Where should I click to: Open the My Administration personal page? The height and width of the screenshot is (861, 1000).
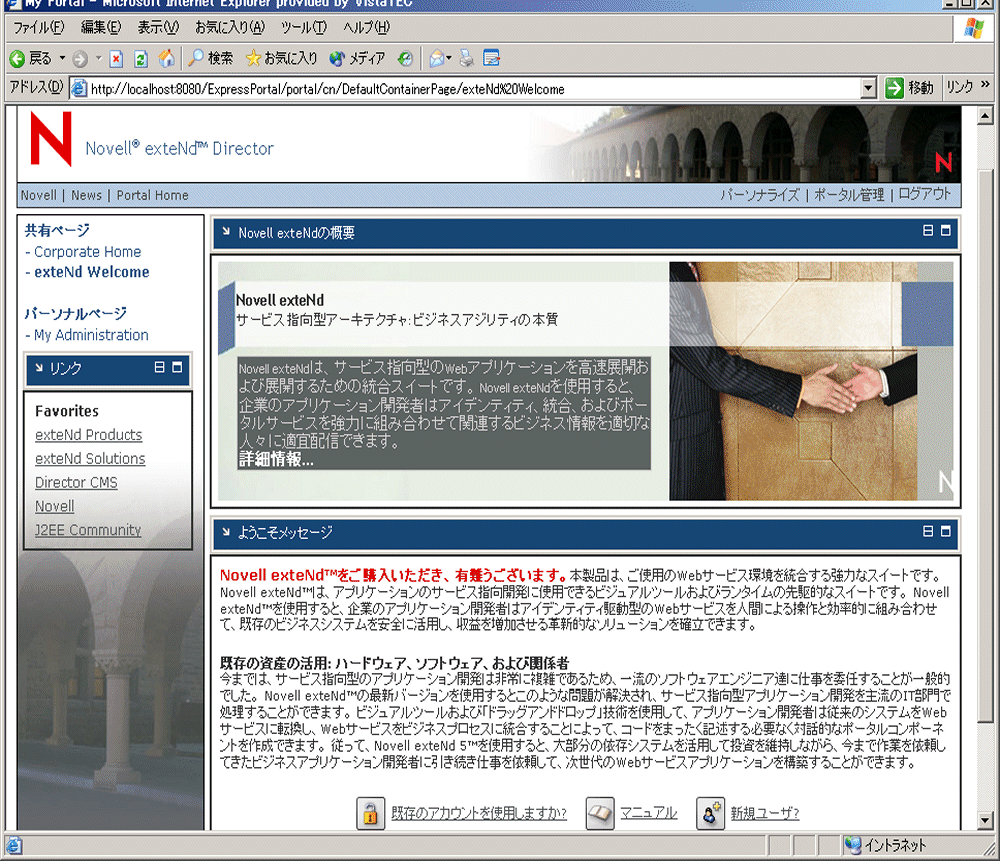point(91,335)
